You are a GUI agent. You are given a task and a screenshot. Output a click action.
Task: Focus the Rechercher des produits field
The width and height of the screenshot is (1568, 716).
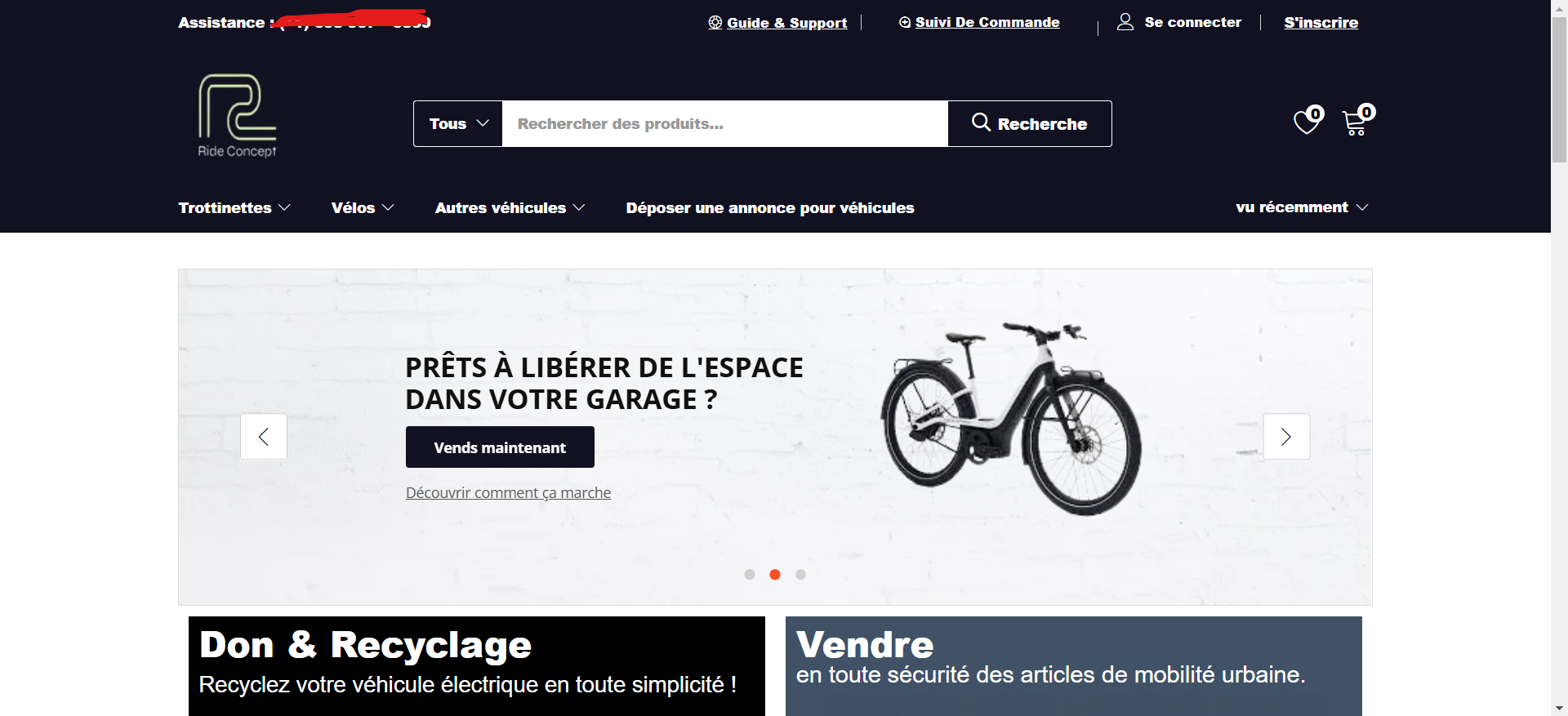[725, 124]
